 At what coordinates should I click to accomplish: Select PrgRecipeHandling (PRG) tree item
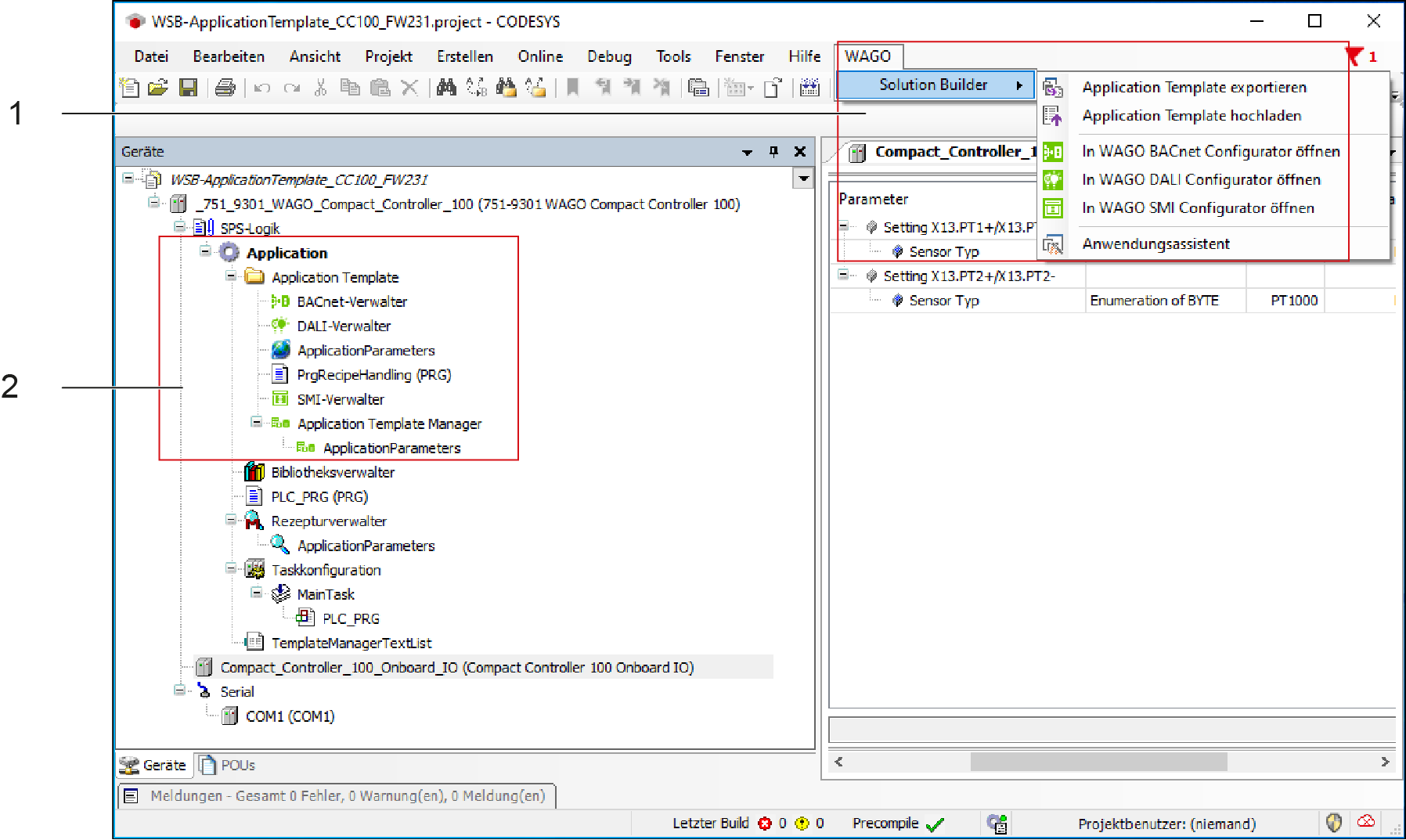coord(374,375)
